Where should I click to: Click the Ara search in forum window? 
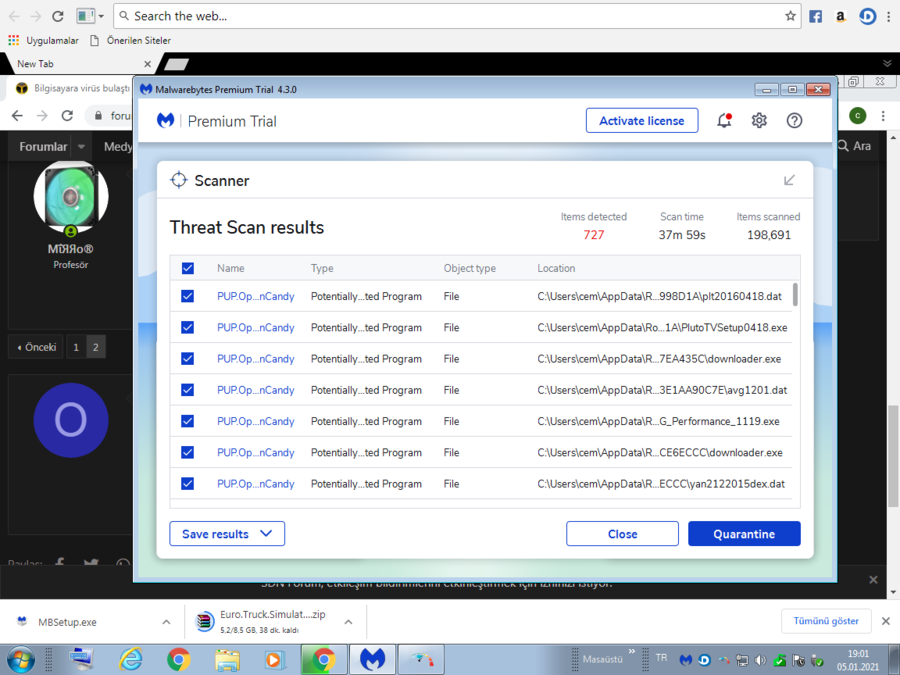click(855, 146)
